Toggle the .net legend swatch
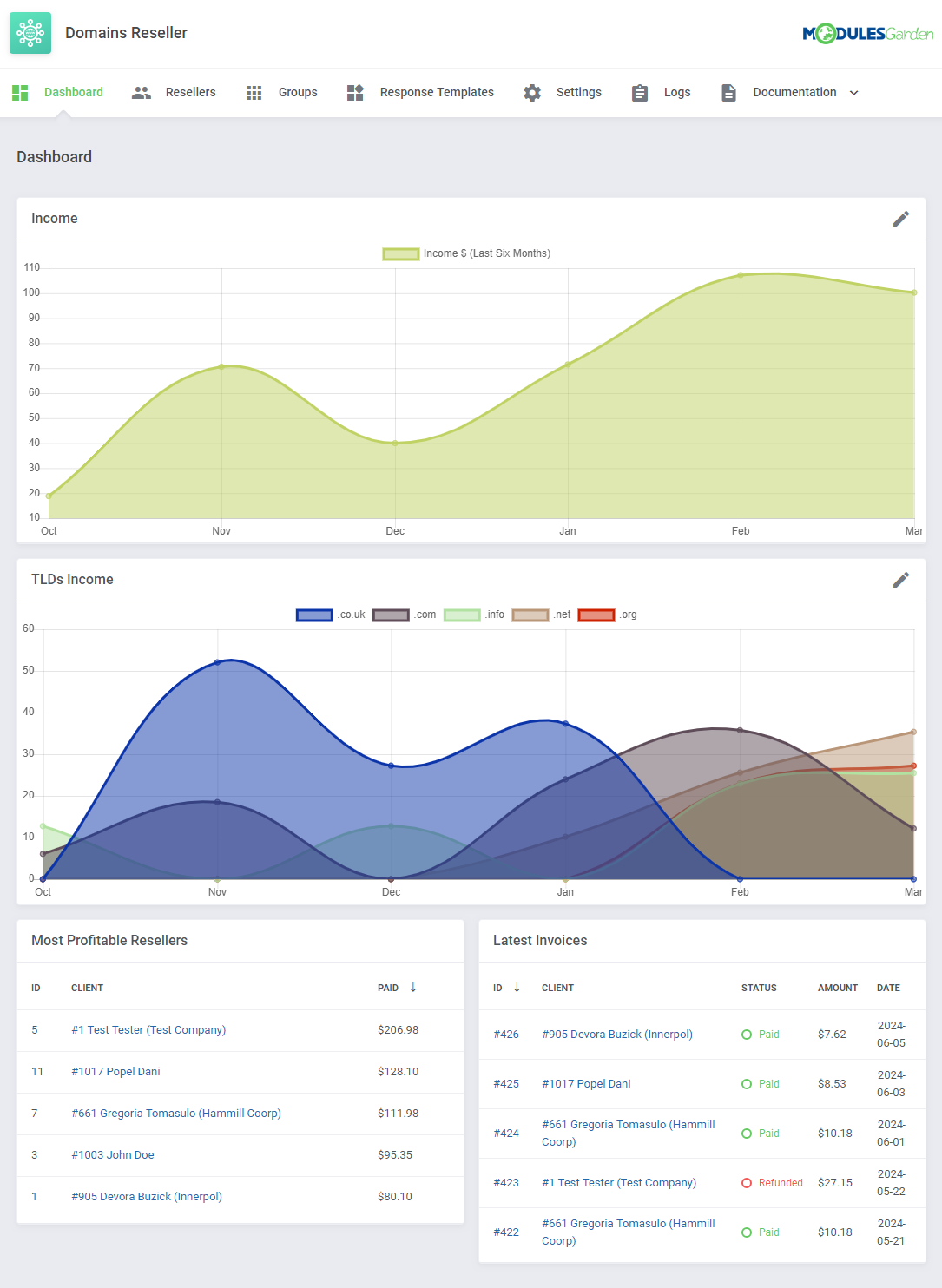The height and width of the screenshot is (1288, 942). coord(530,615)
